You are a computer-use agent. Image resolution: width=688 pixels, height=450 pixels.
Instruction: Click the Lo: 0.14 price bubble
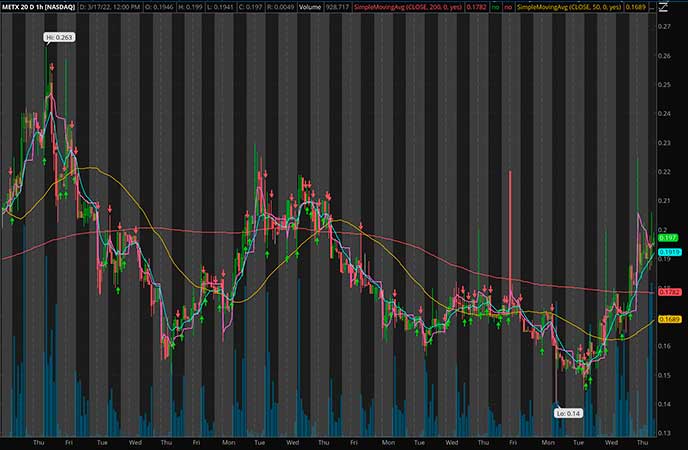(x=568, y=413)
